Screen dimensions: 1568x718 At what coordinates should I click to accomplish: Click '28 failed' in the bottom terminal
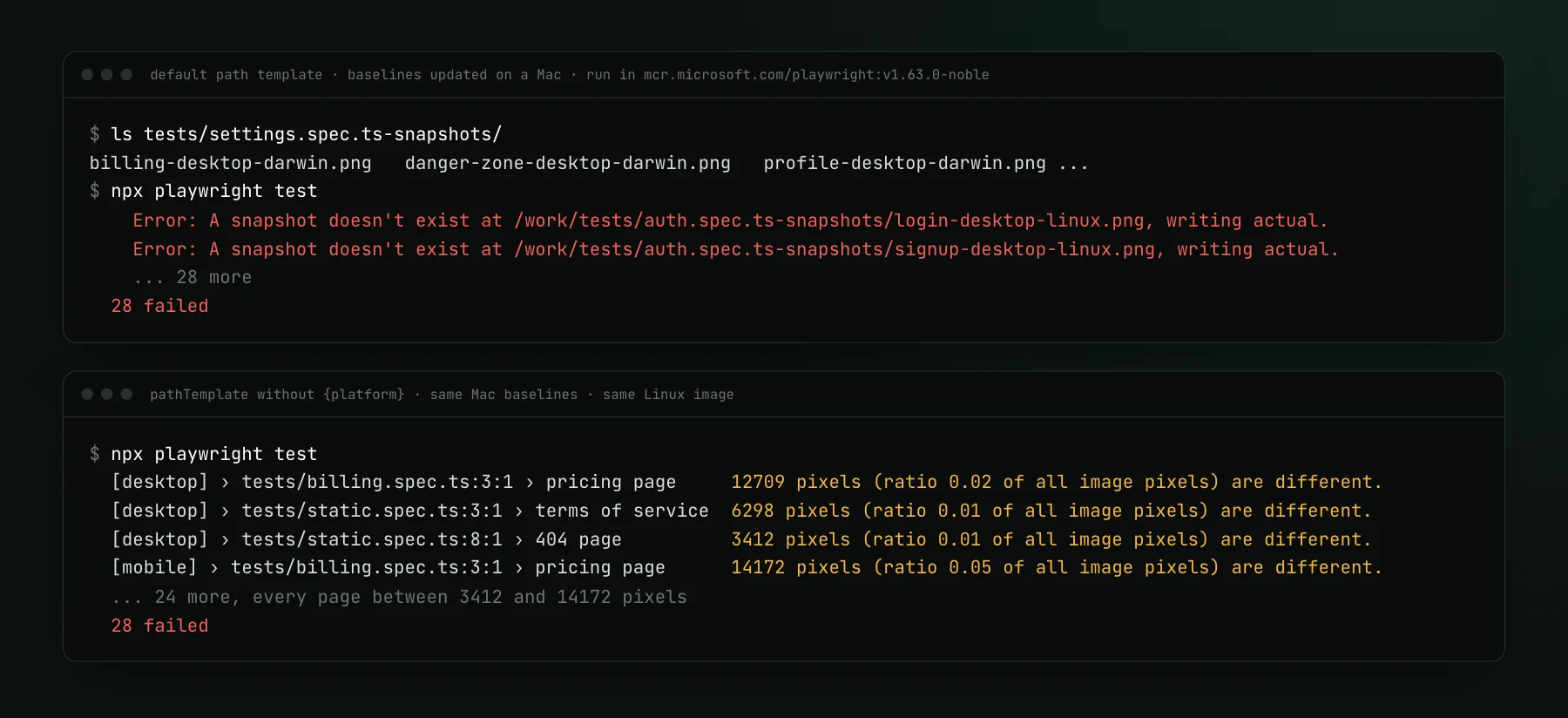[160, 626]
